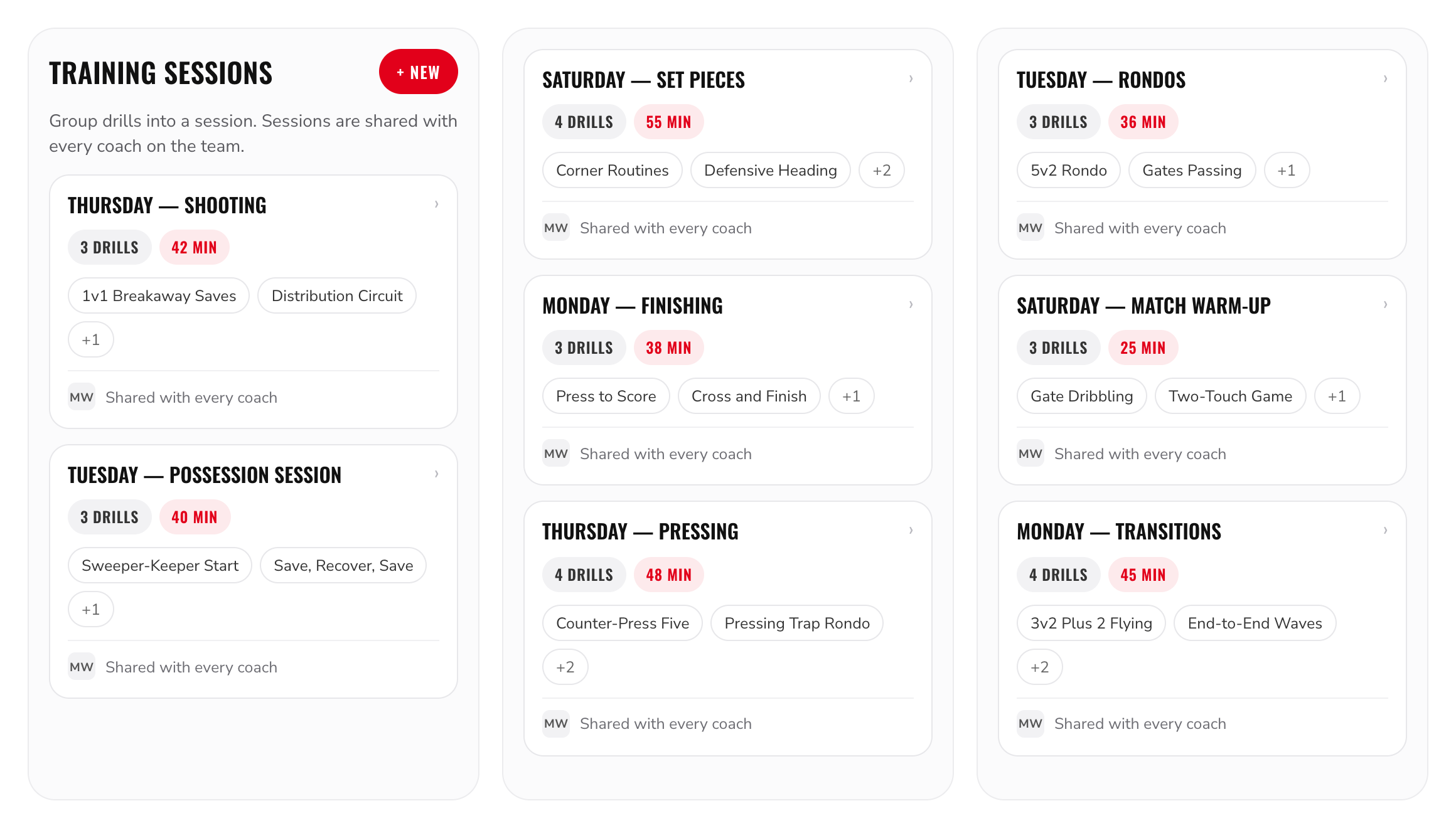The image size is (1456, 828).
Task: Click MW avatar on Saturday — Set Pieces card
Action: coord(556,228)
